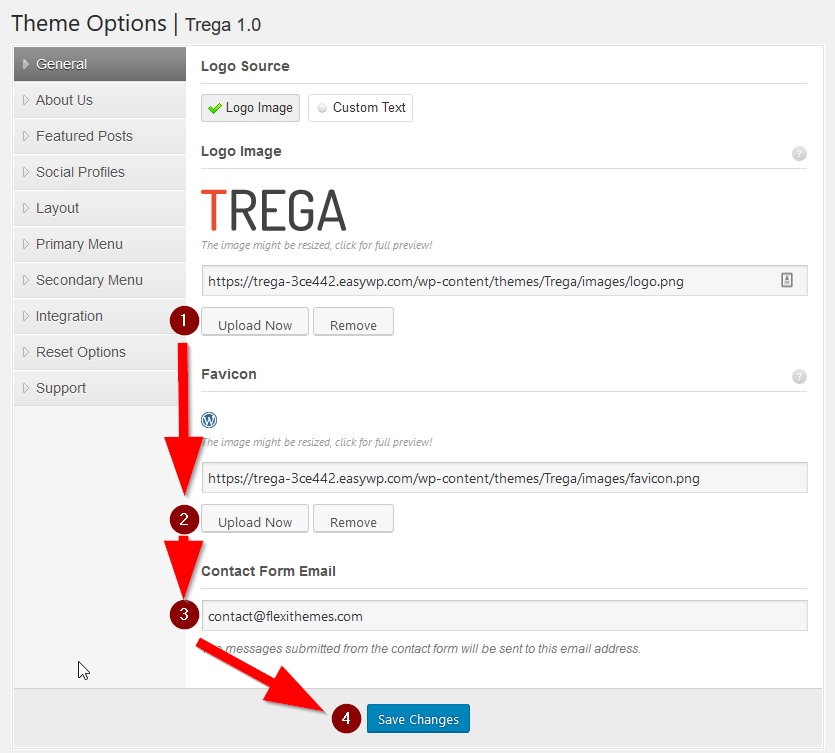The width and height of the screenshot is (835, 753).
Task: Click Upload Now for the favicon
Action: pos(255,519)
